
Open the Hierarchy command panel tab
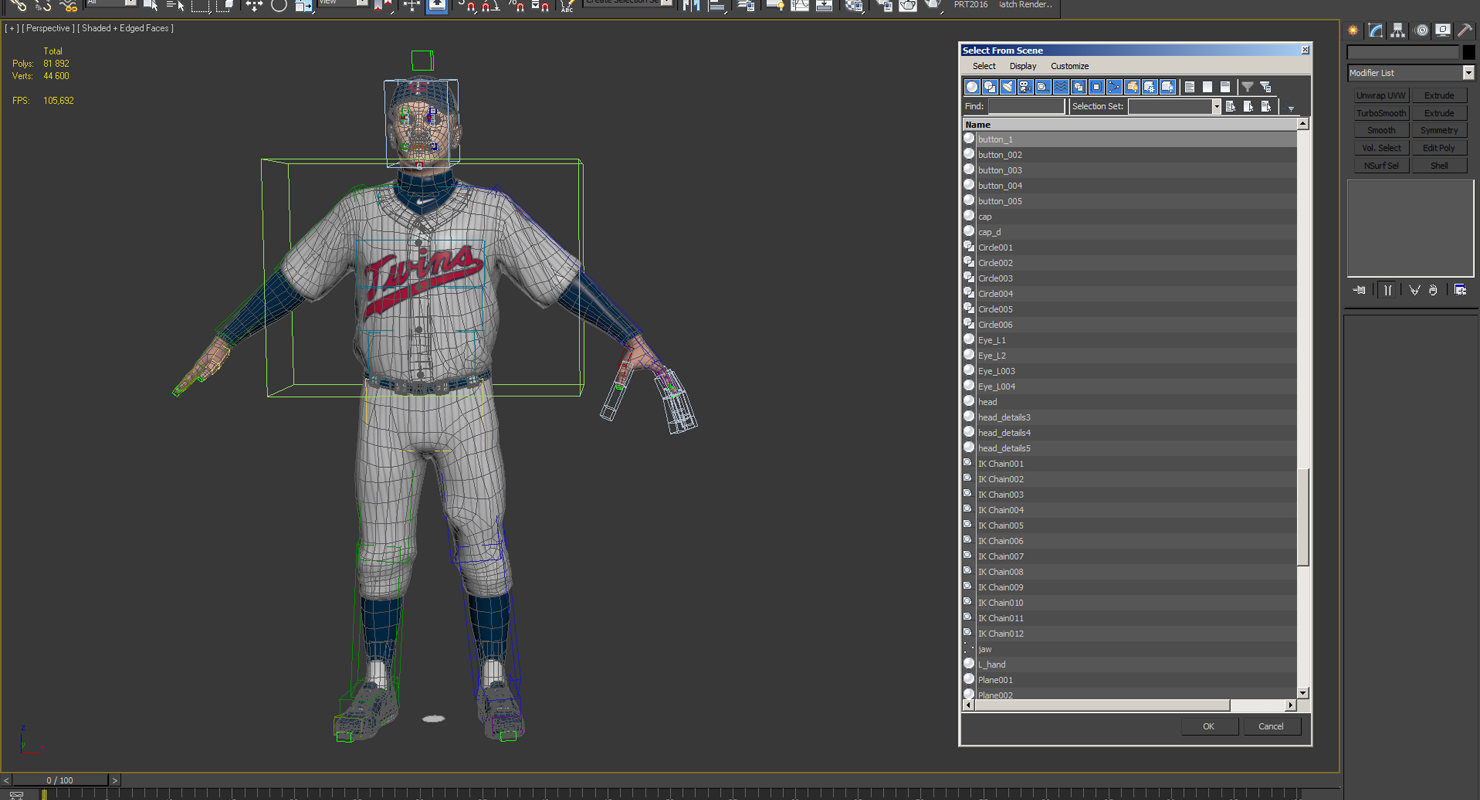click(x=1398, y=31)
